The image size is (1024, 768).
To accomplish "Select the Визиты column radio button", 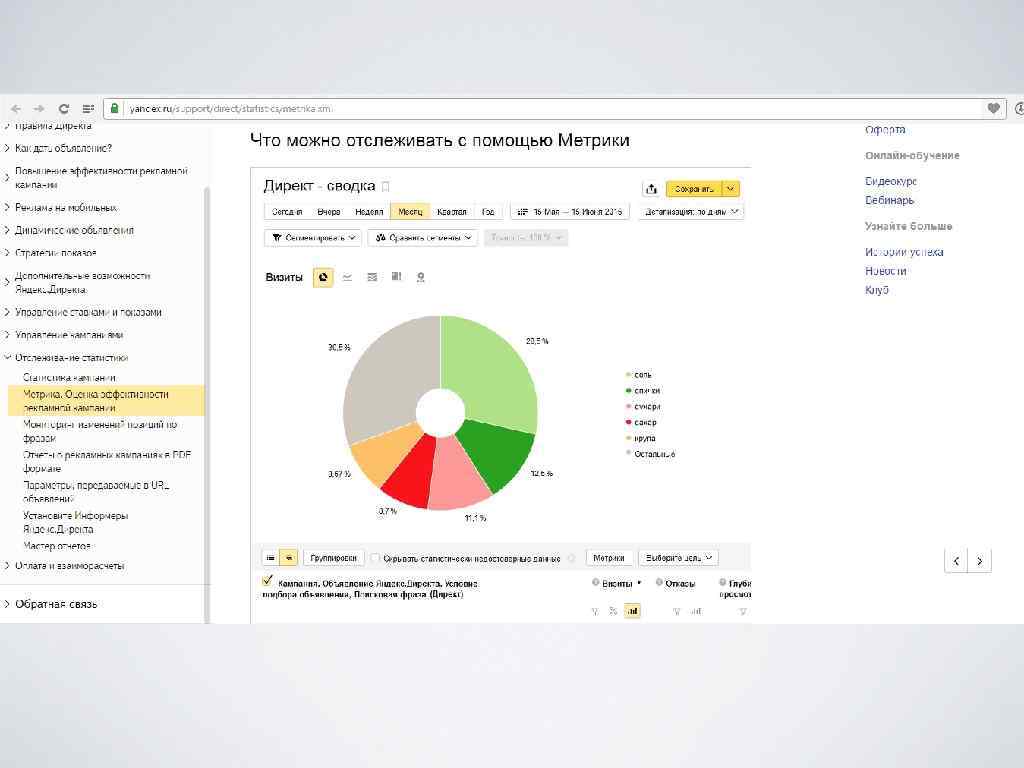I will [x=596, y=582].
